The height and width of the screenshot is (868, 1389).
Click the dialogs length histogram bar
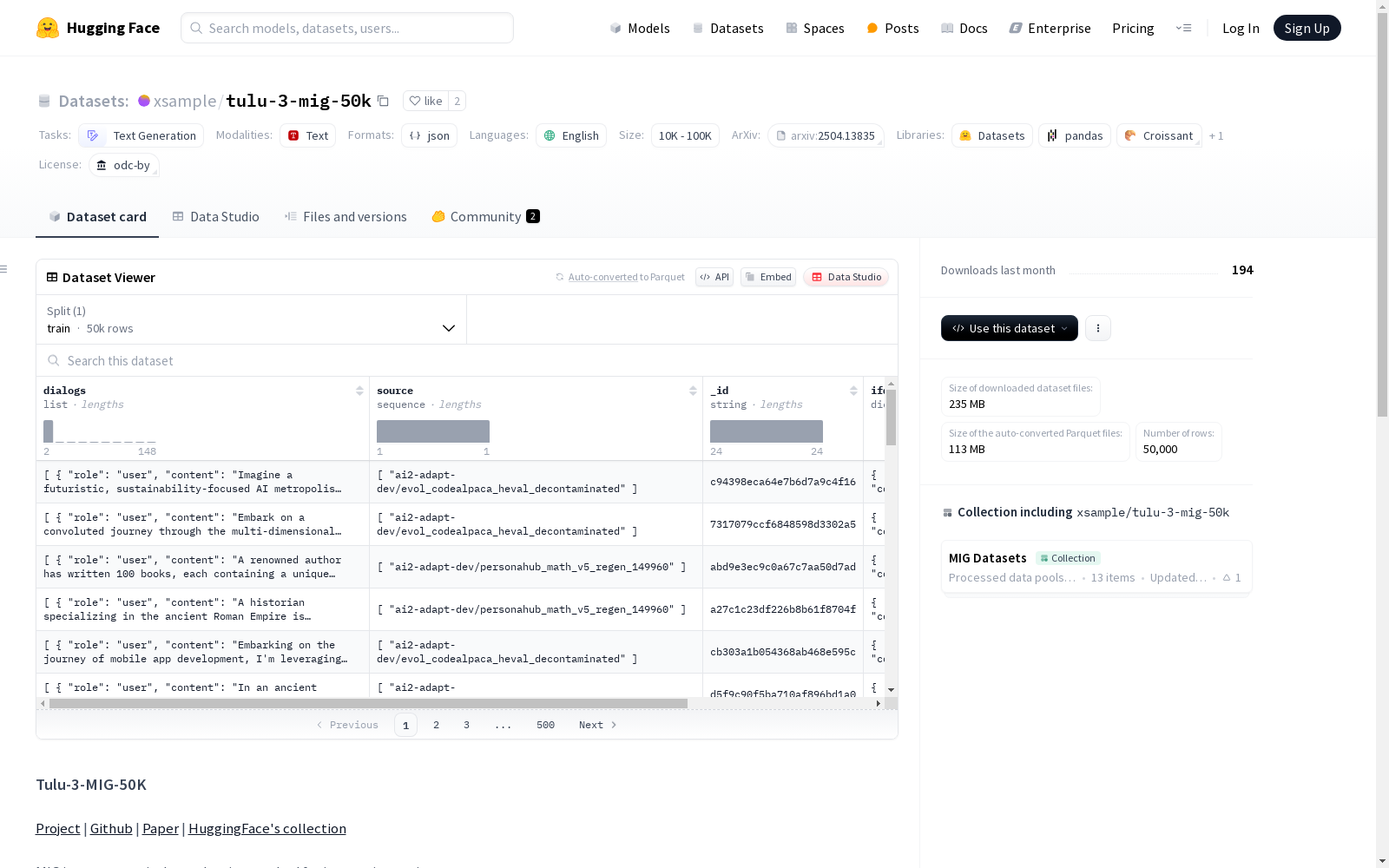coord(49,431)
